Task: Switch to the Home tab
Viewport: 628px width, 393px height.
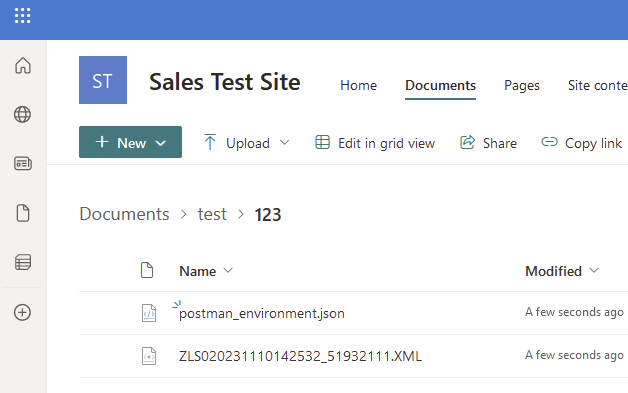Action: (358, 85)
